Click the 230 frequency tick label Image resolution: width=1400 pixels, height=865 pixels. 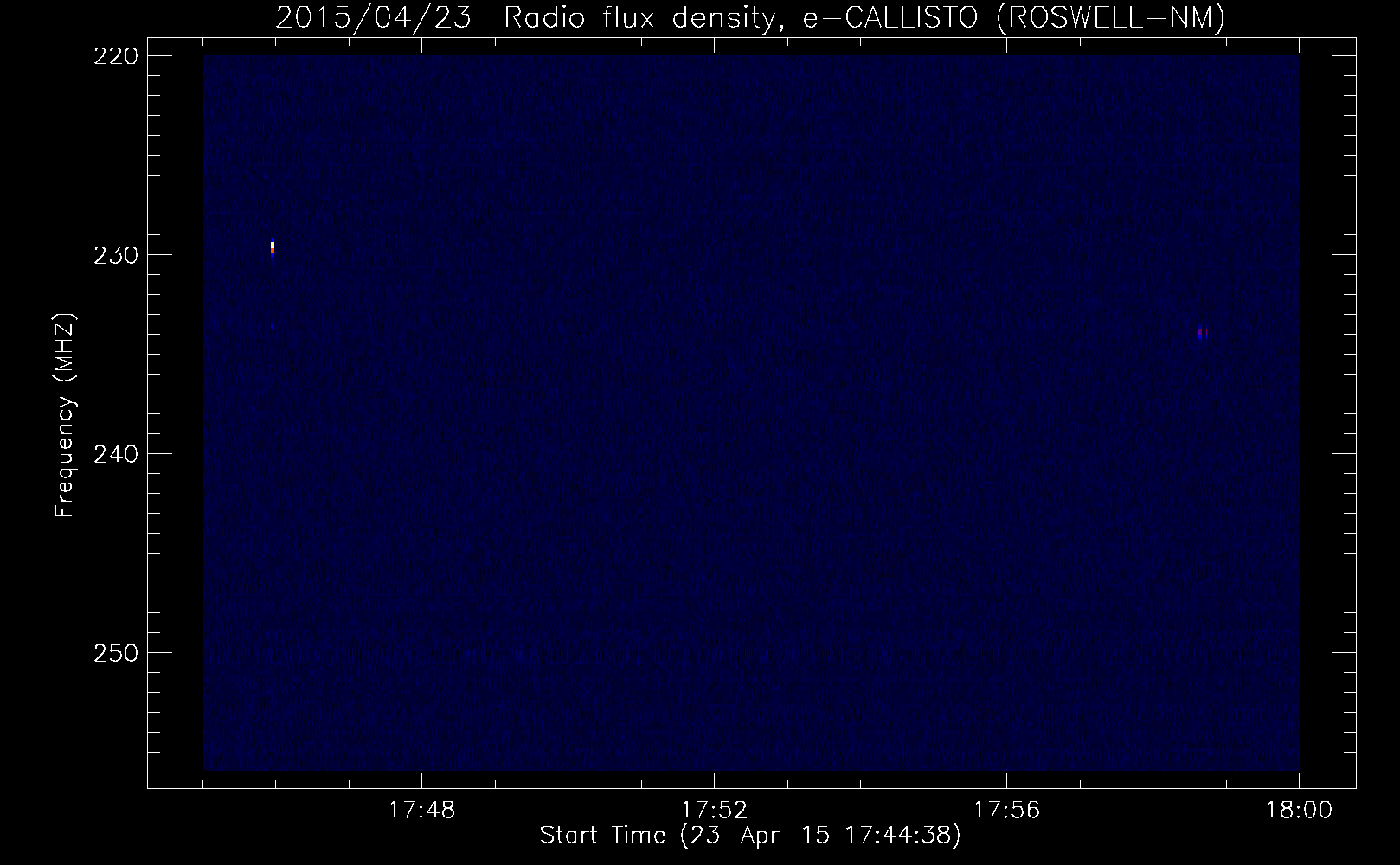(x=114, y=254)
